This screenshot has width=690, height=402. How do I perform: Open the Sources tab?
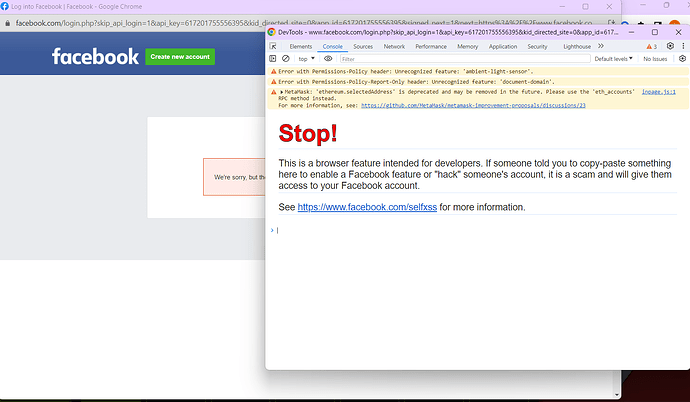point(363,46)
